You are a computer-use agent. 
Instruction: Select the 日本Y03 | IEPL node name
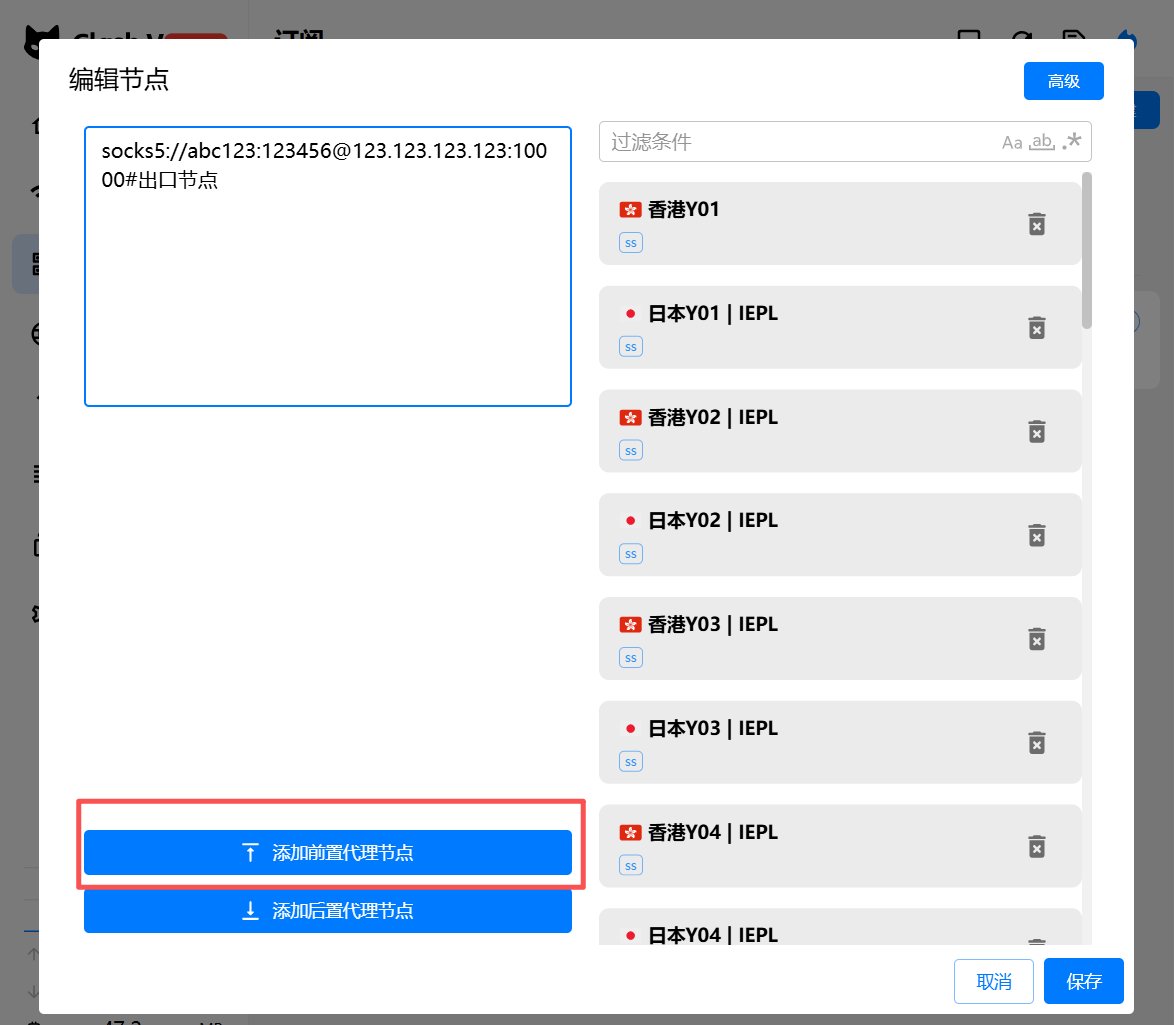[x=713, y=729]
